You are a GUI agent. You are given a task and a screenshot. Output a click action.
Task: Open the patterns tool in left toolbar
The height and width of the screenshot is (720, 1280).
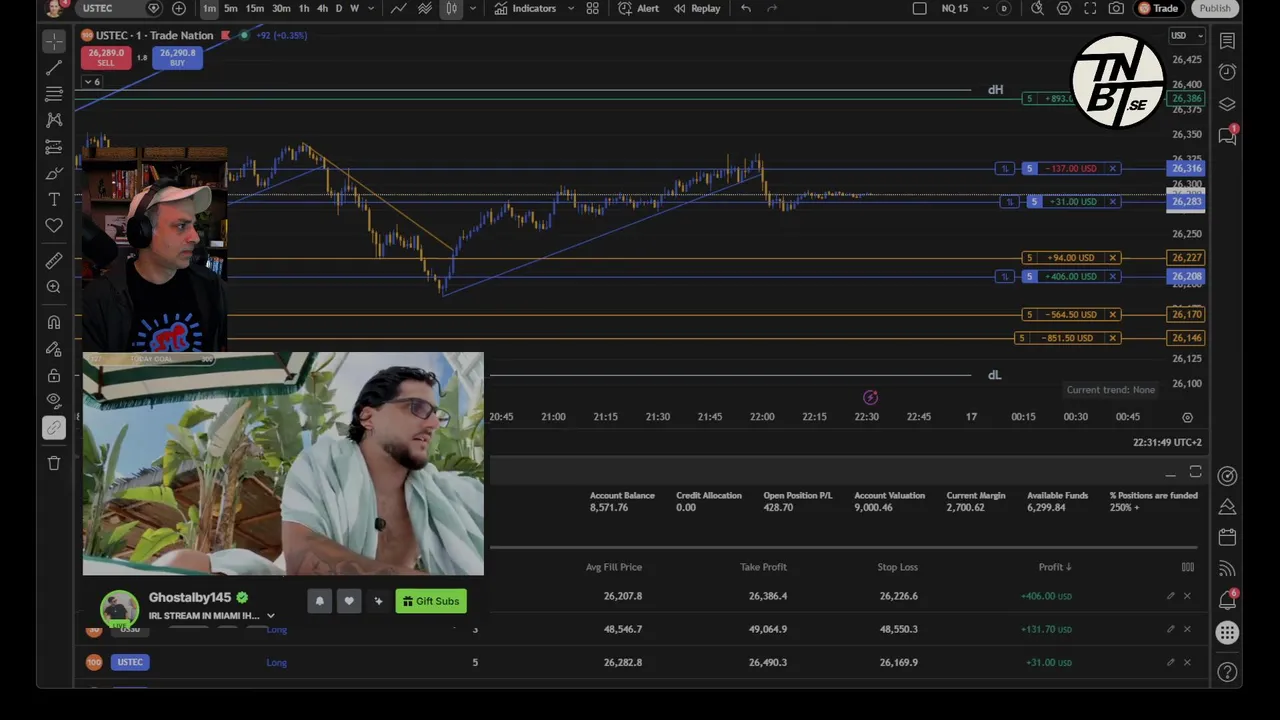coord(54,120)
